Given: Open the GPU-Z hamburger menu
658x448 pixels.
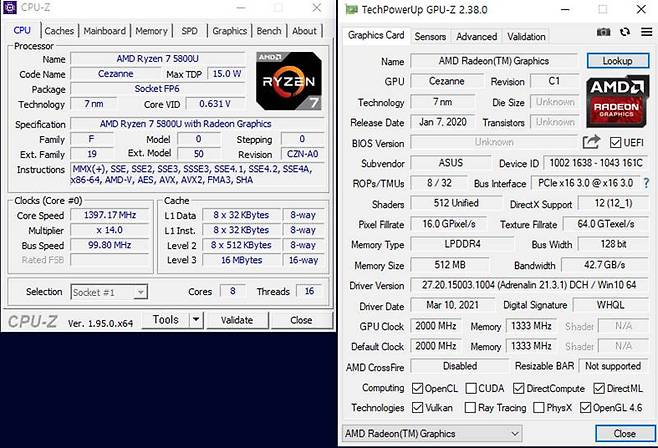Looking at the screenshot, I should 647,32.
